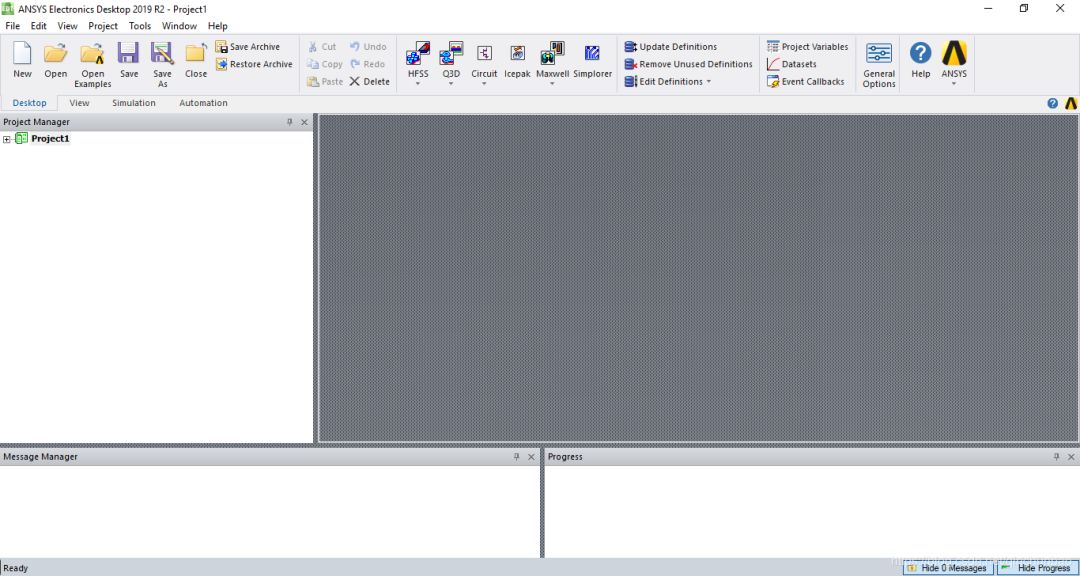This screenshot has width=1080, height=576.
Task: Pin the Message Manager panel
Action: coord(517,457)
